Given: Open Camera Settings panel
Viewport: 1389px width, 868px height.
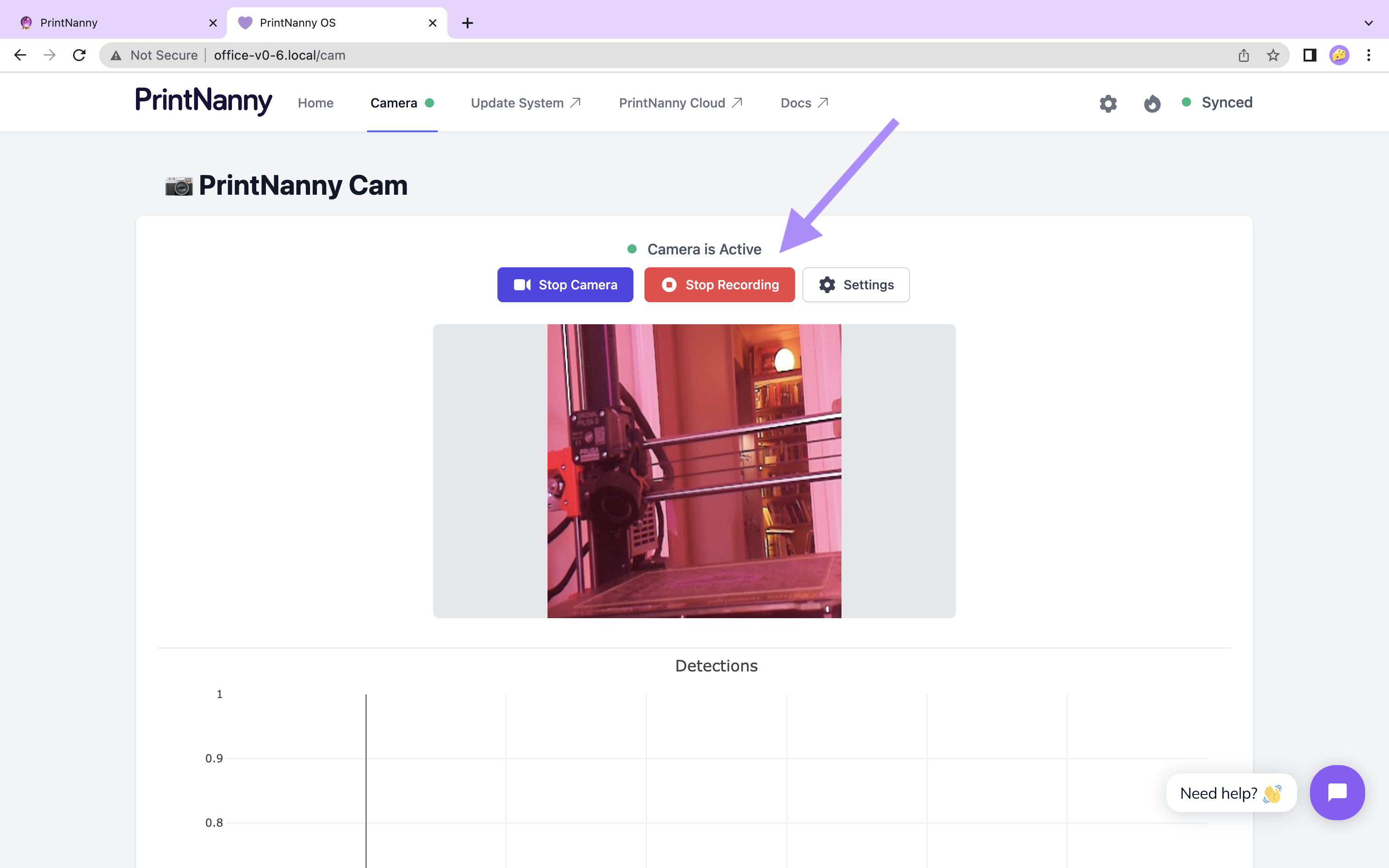Looking at the screenshot, I should [855, 284].
